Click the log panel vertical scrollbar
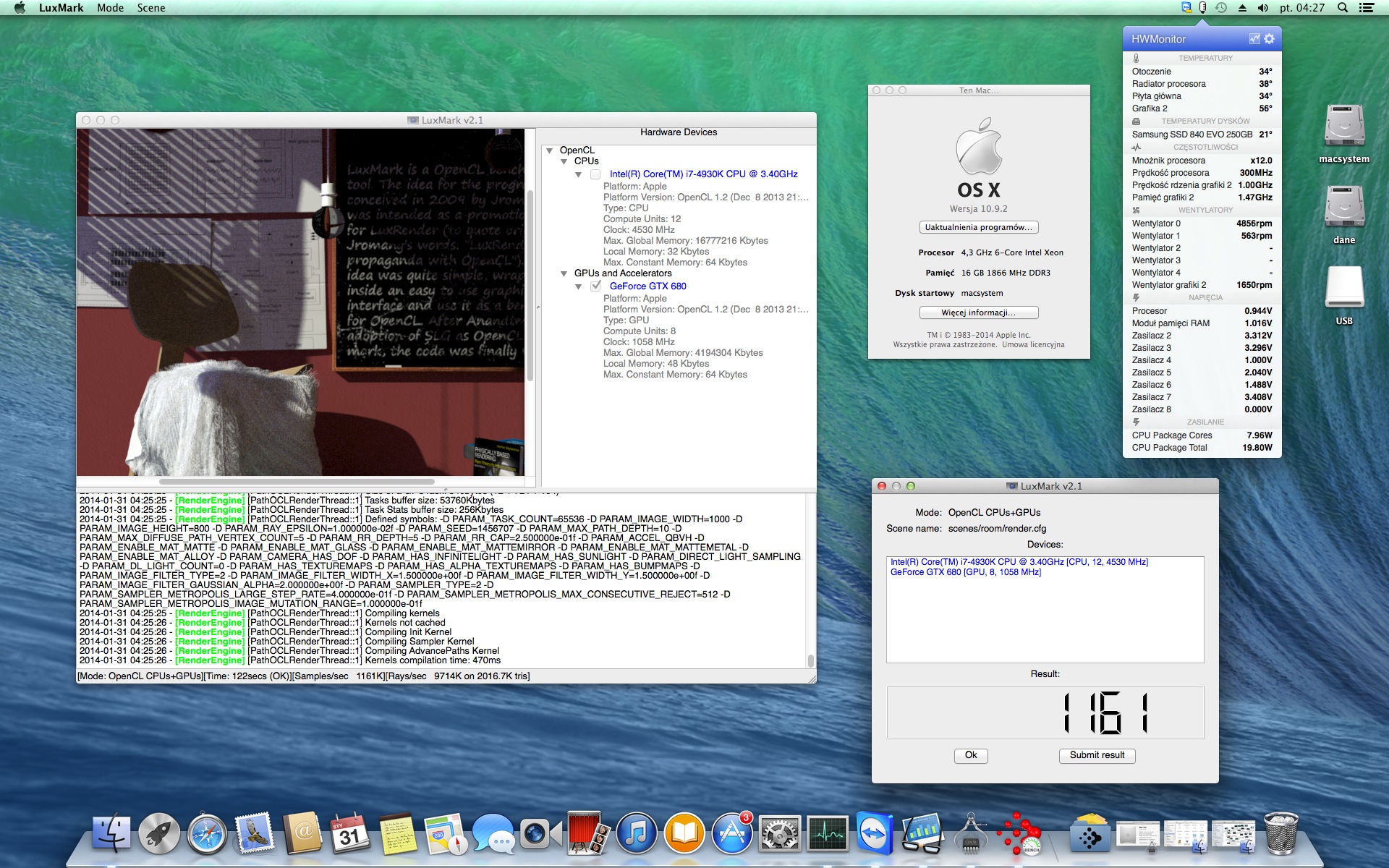Screen dimensions: 1389x868 click(x=811, y=661)
